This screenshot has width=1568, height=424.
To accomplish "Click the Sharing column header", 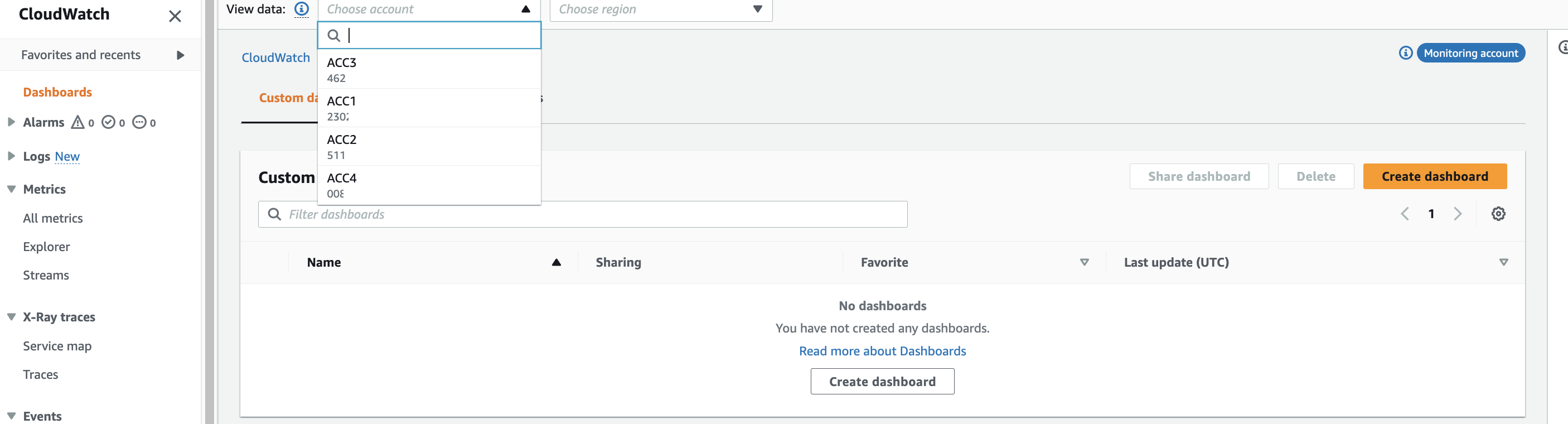I will pyautogui.click(x=618, y=263).
